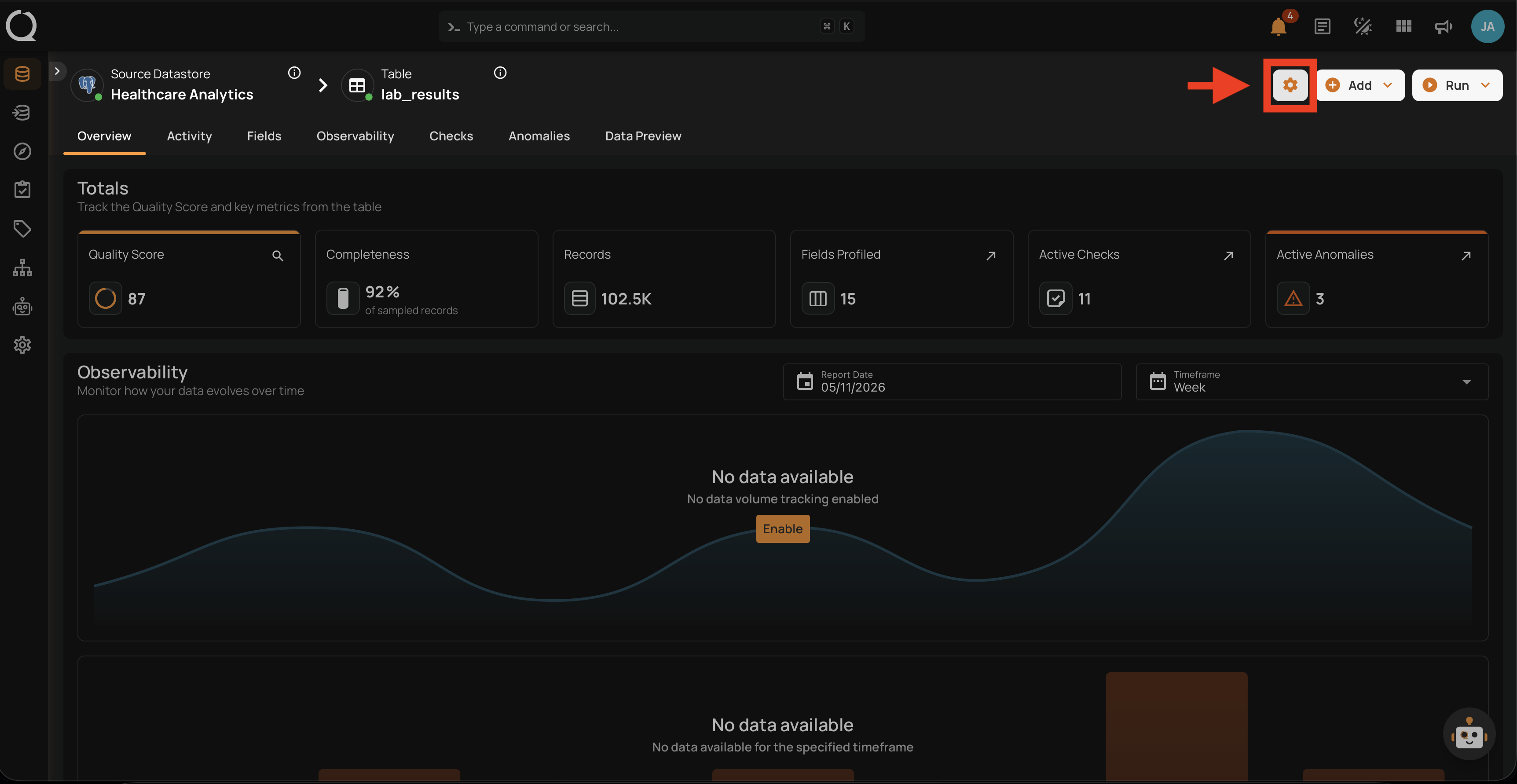Open the Add dropdown button
Image resolution: width=1517 pixels, height=784 pixels.
point(1360,85)
